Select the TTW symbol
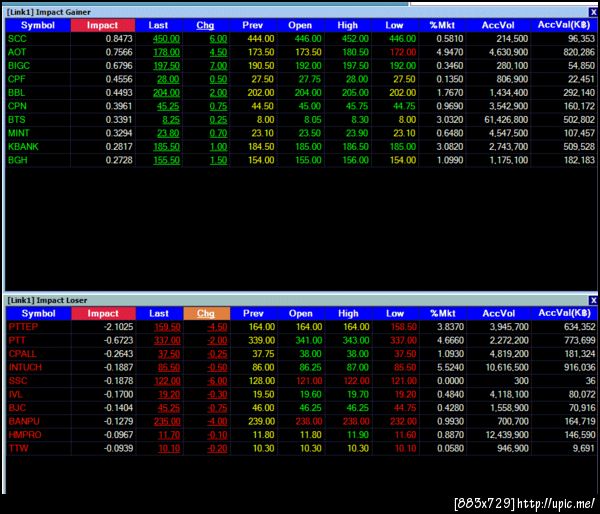 pyautogui.click(x=18, y=449)
